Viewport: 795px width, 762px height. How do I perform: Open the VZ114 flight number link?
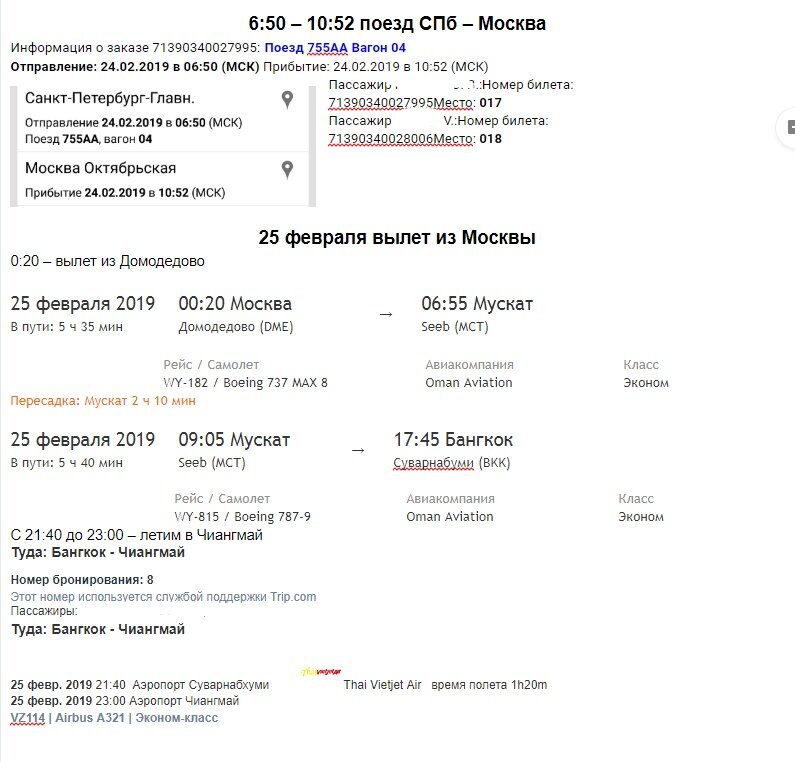28,718
